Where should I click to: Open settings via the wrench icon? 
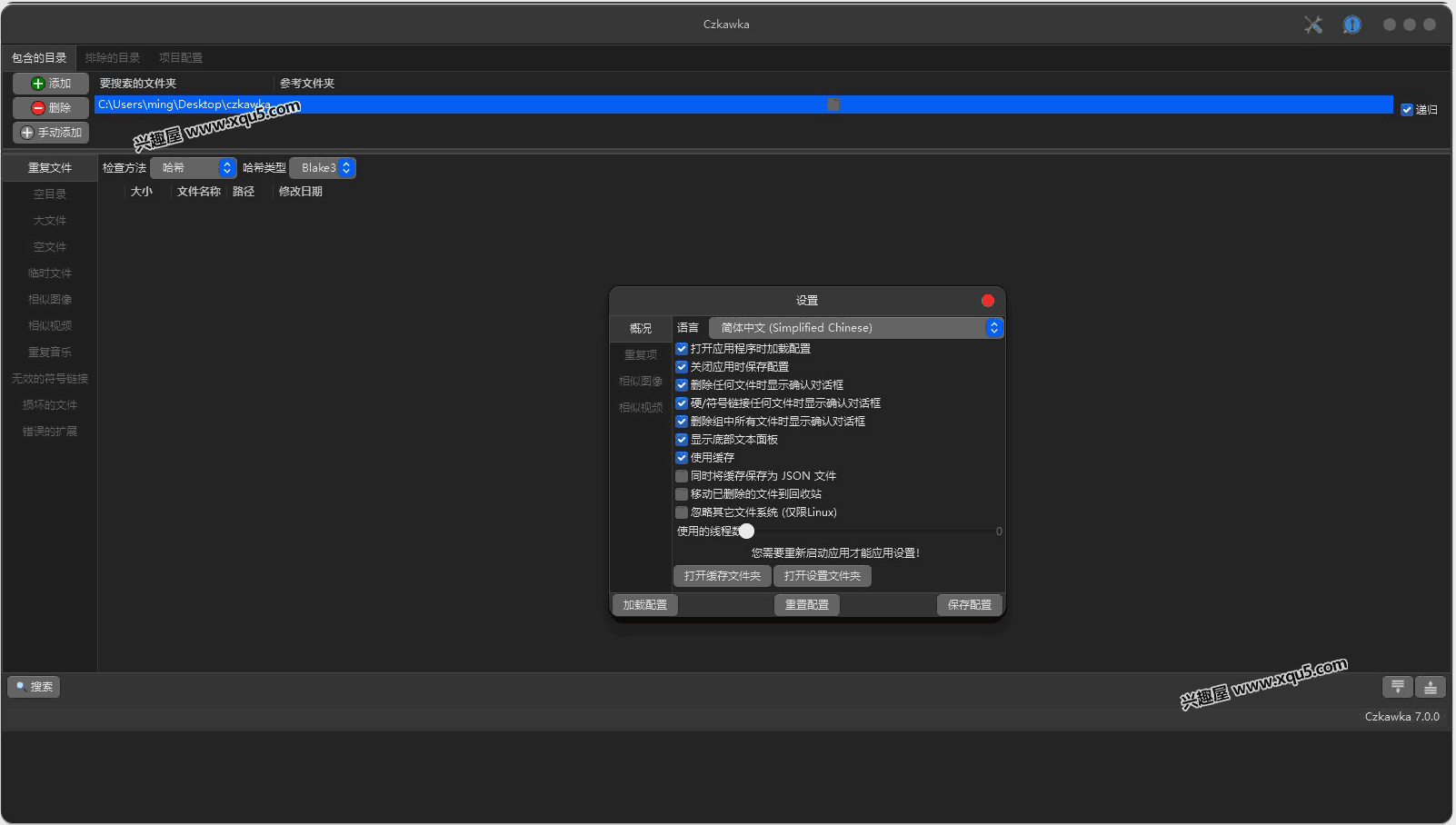tap(1313, 25)
